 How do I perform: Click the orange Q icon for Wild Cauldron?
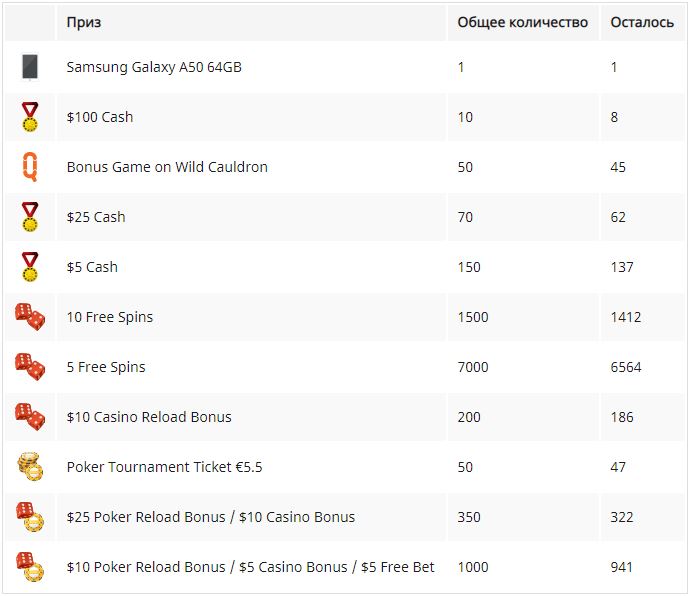point(30,167)
